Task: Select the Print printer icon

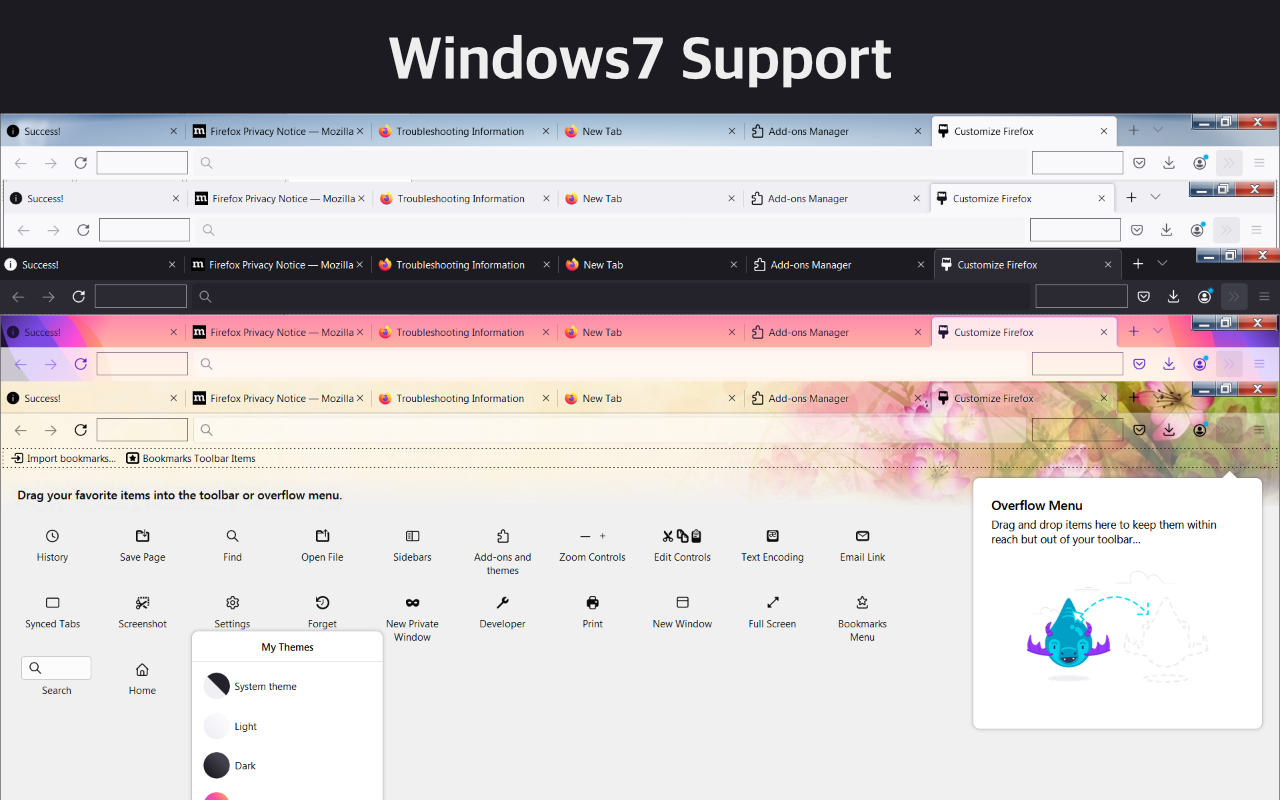Action: pos(592,603)
